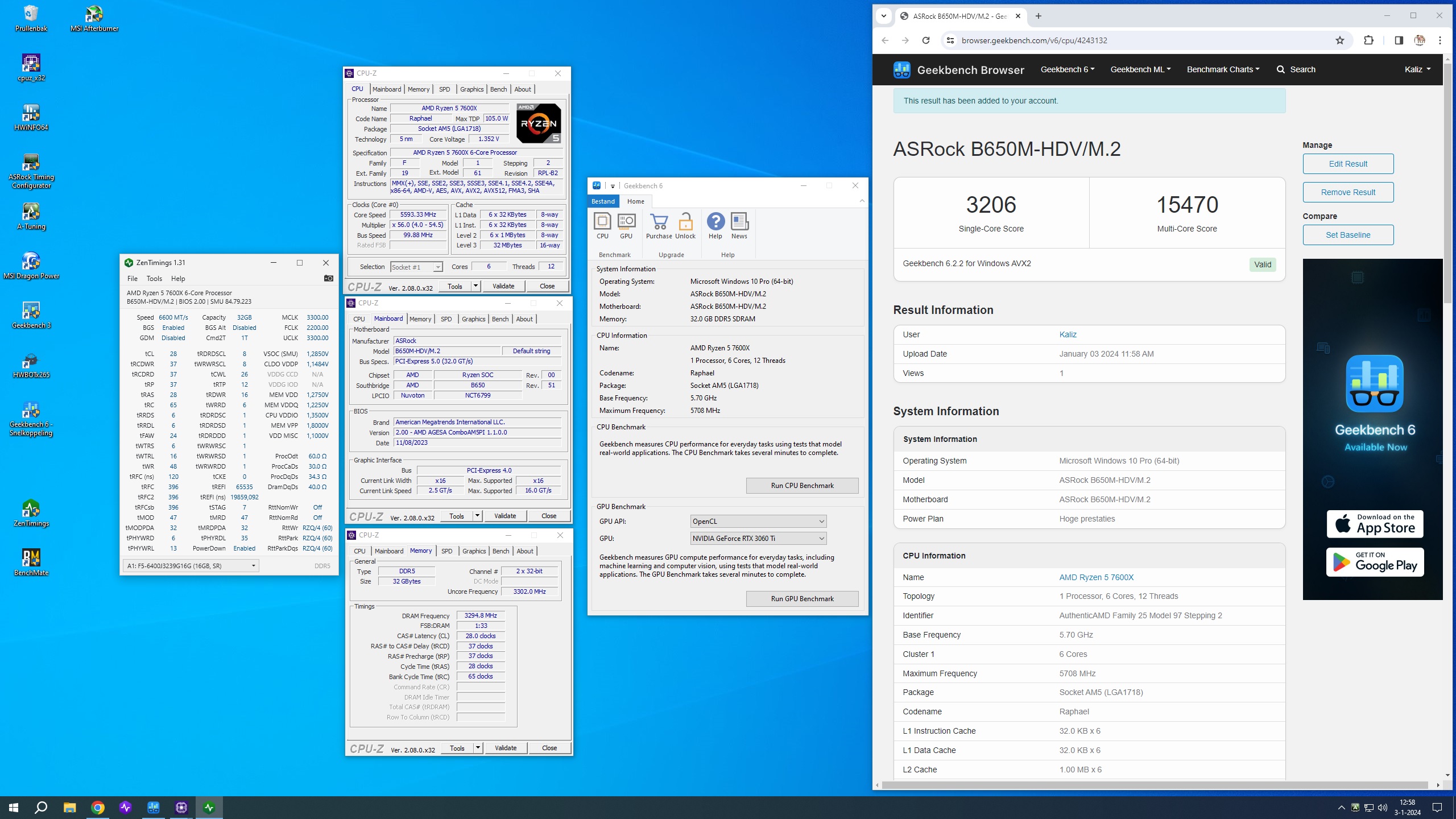
Task: Click Run CPU Benchmark button
Action: (x=802, y=486)
